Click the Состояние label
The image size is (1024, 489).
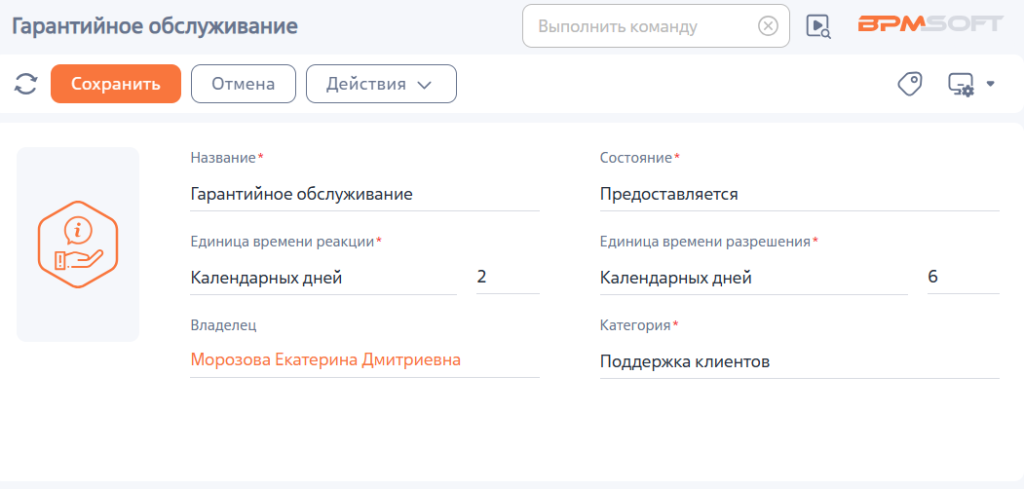coord(636,158)
